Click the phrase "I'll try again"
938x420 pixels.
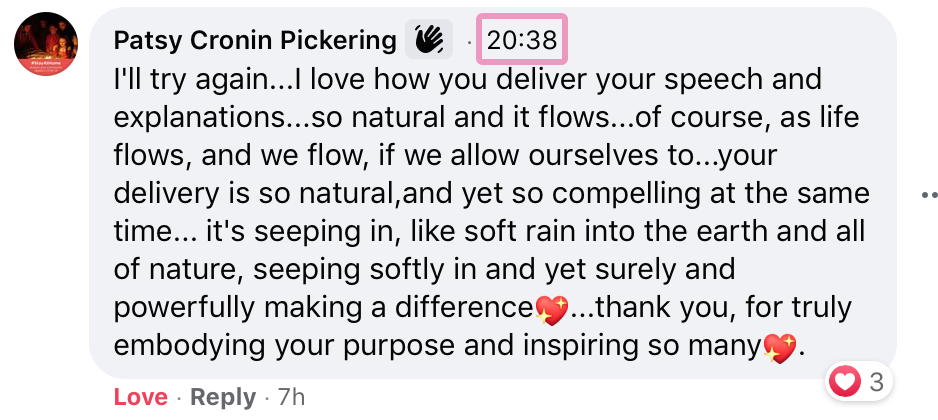point(183,79)
